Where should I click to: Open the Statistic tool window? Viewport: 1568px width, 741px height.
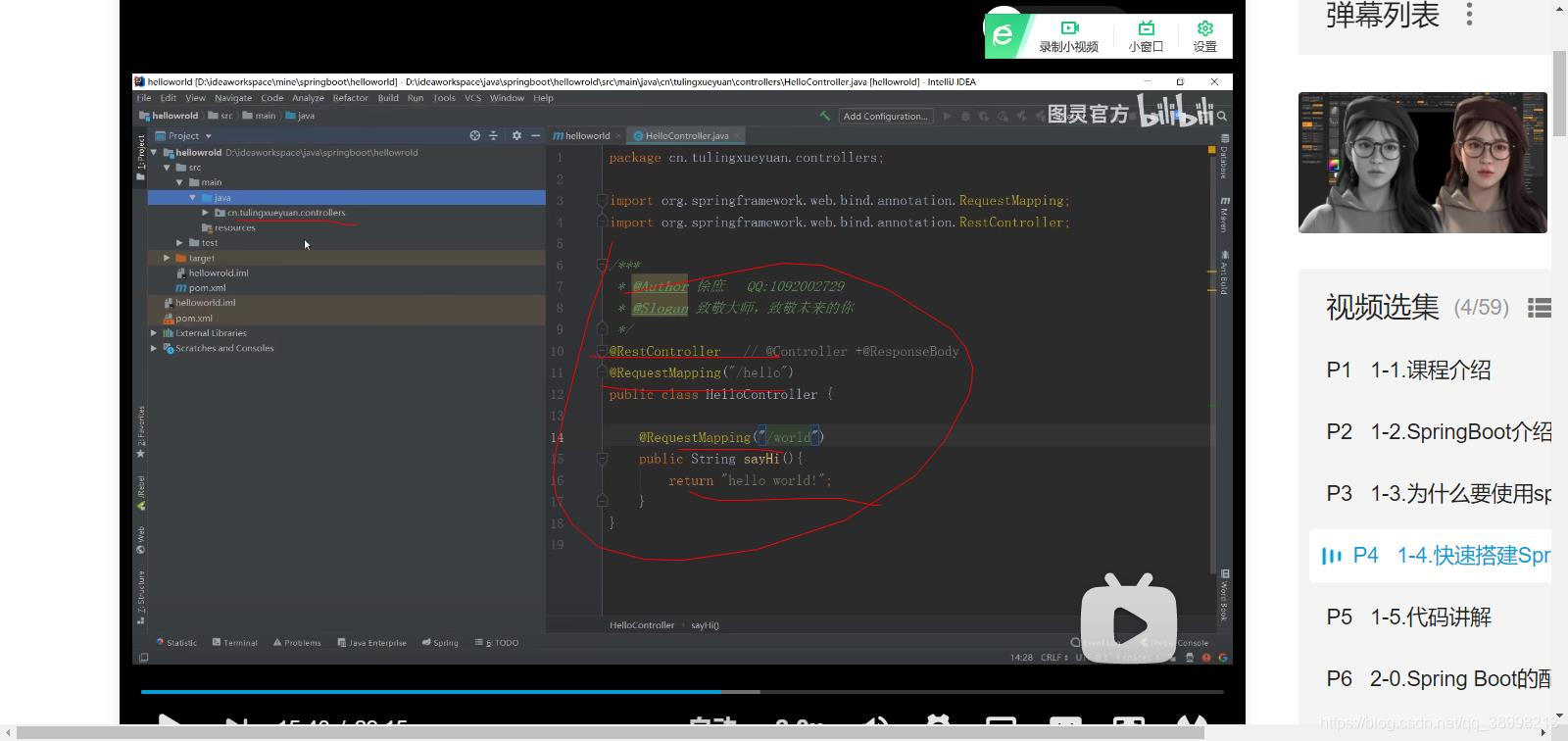point(177,643)
